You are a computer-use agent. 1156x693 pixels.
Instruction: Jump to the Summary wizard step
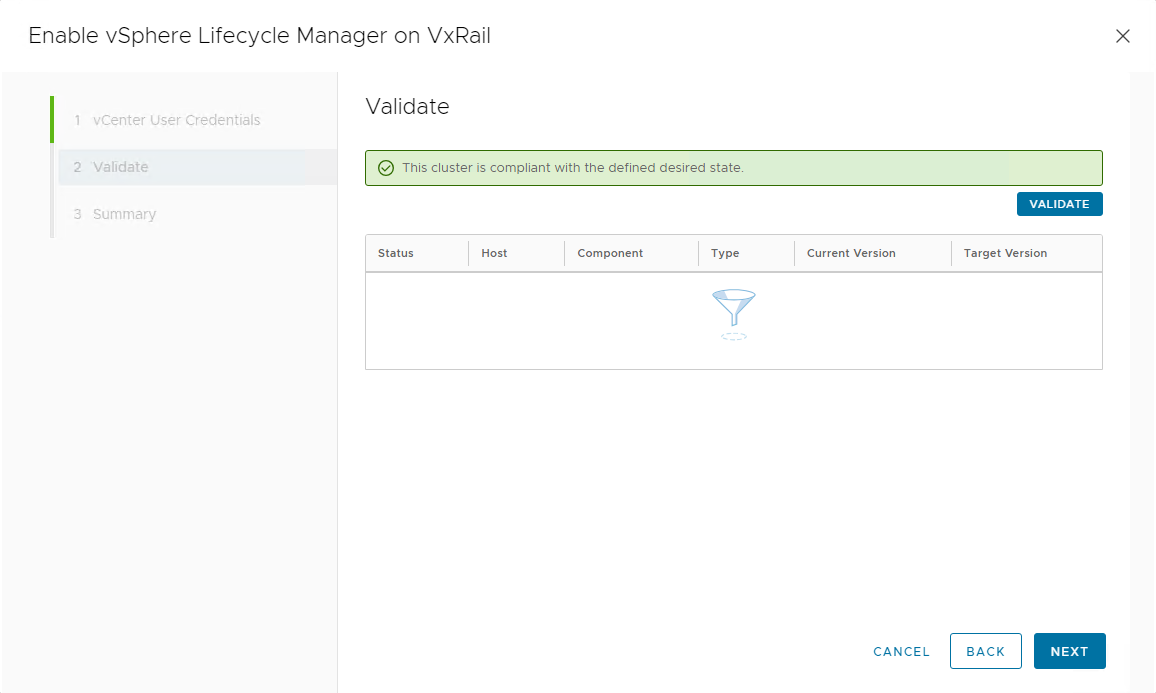click(x=124, y=214)
